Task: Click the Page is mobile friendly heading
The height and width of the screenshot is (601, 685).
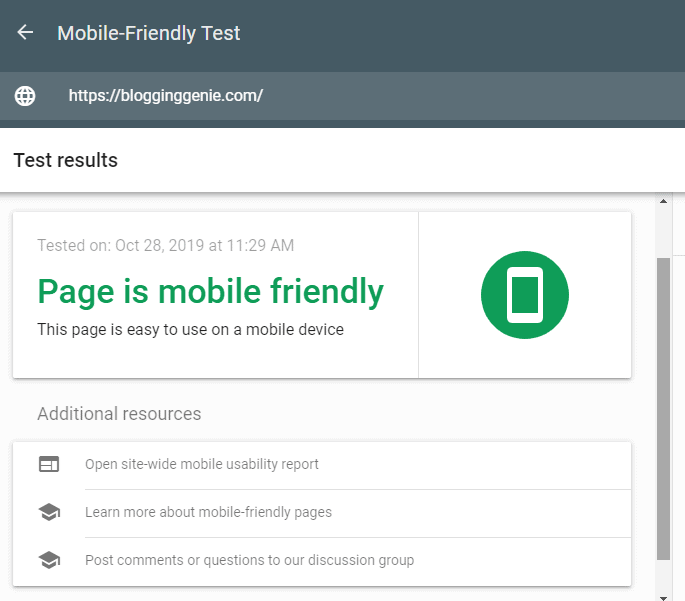Action: [x=211, y=292]
